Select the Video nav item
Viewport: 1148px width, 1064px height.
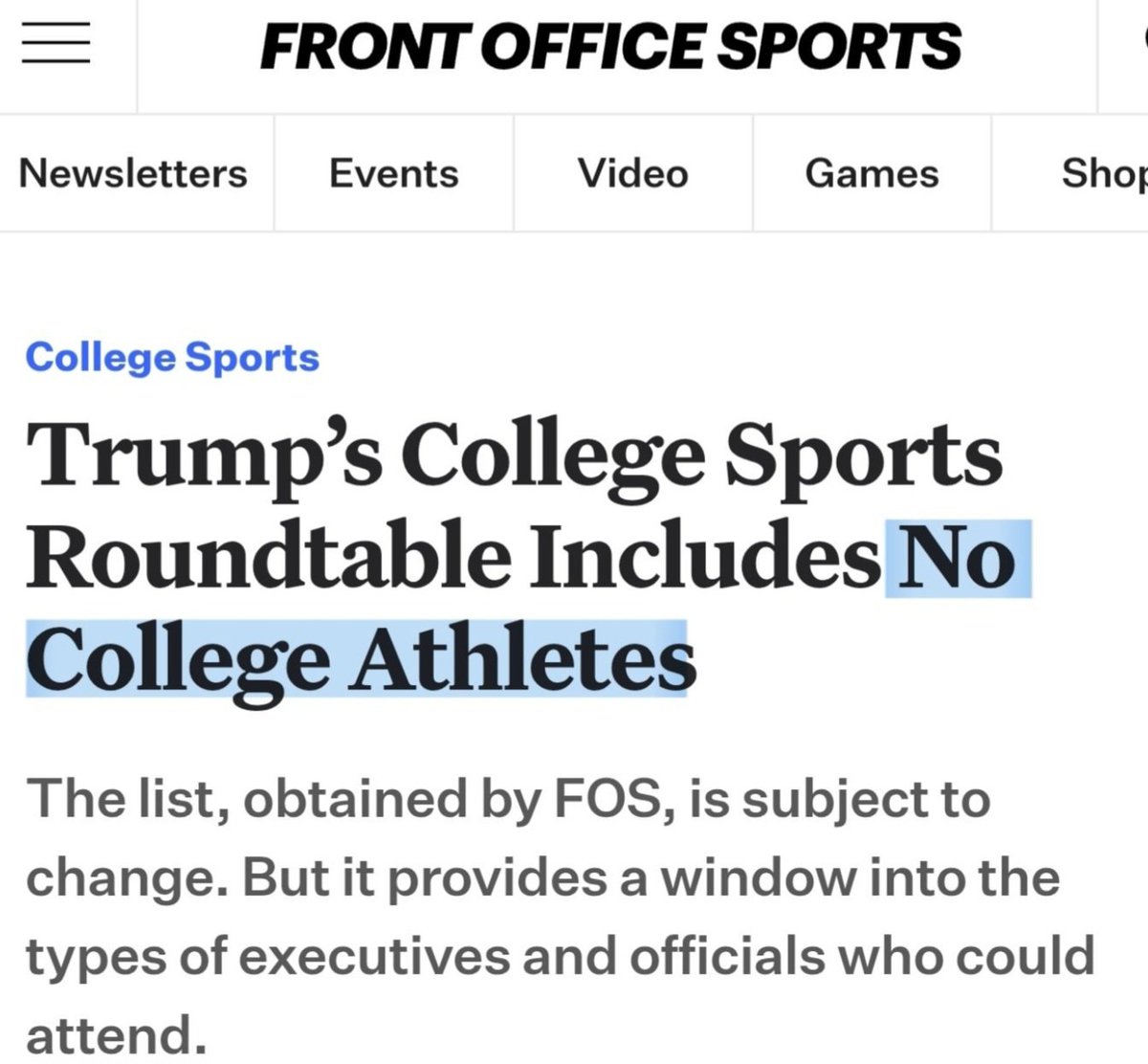pyautogui.click(x=632, y=173)
